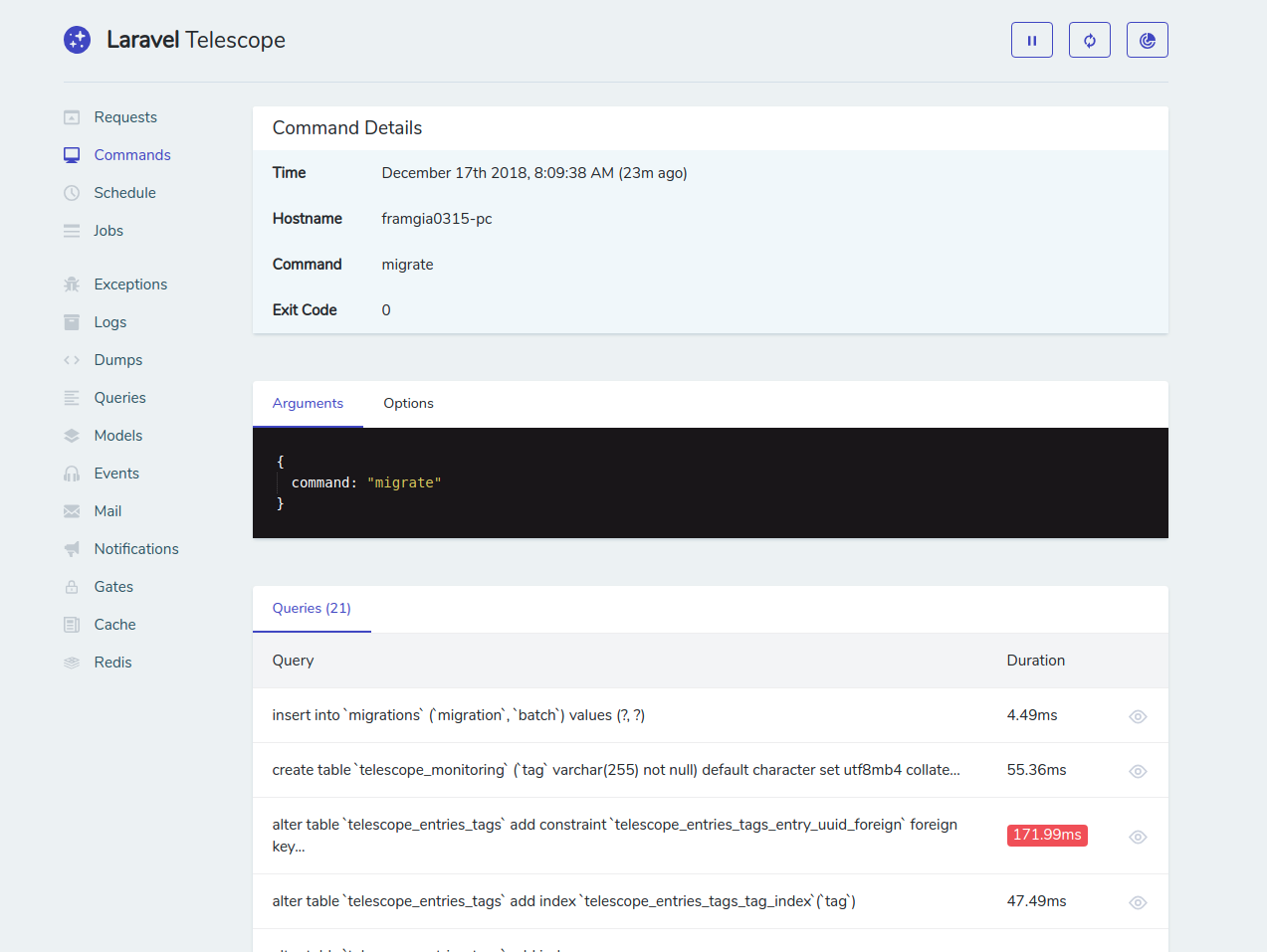Navigate to the Notifications page
Image resolution: width=1267 pixels, height=952 pixels.
136,549
